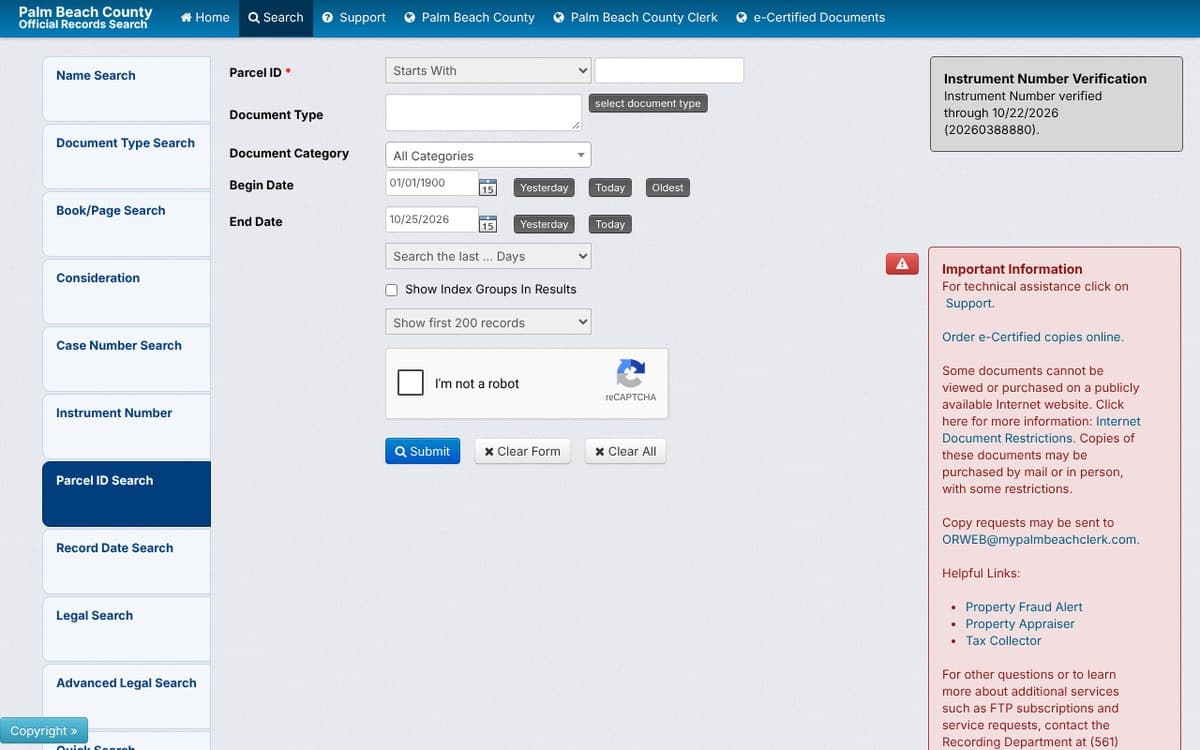
Task: Click the Begin Date calendar icon
Action: click(488, 187)
